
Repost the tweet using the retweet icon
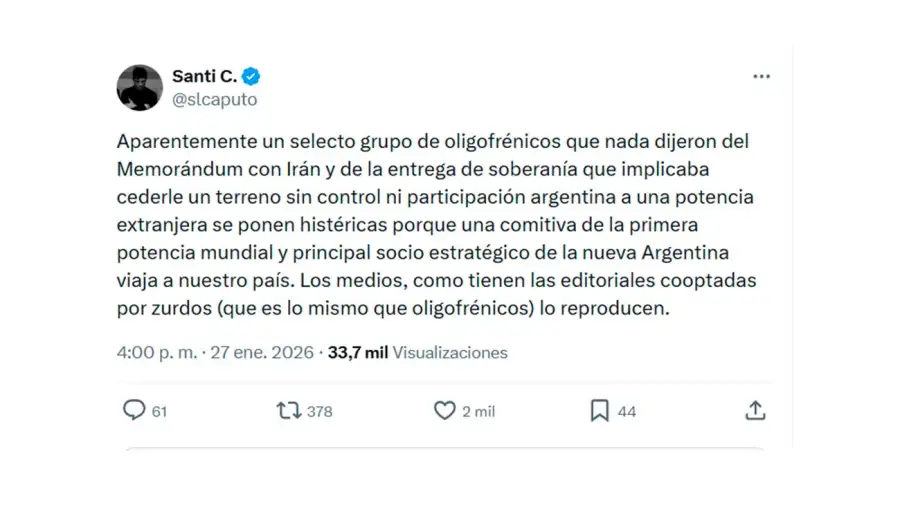click(x=289, y=410)
